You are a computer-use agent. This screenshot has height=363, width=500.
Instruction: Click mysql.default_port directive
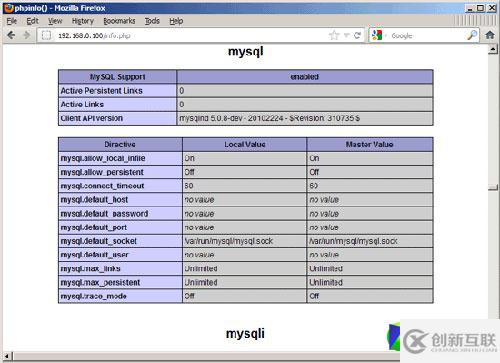(94, 227)
